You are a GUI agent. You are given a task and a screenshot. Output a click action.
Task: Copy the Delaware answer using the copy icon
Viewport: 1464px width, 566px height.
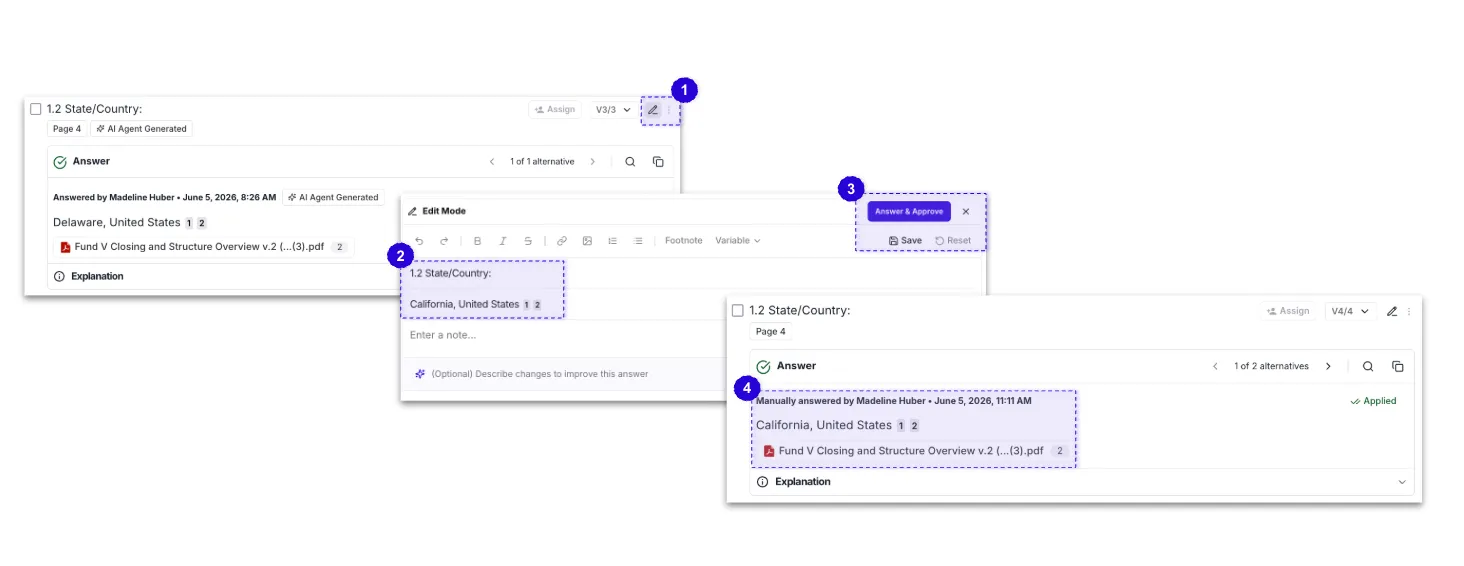(658, 162)
